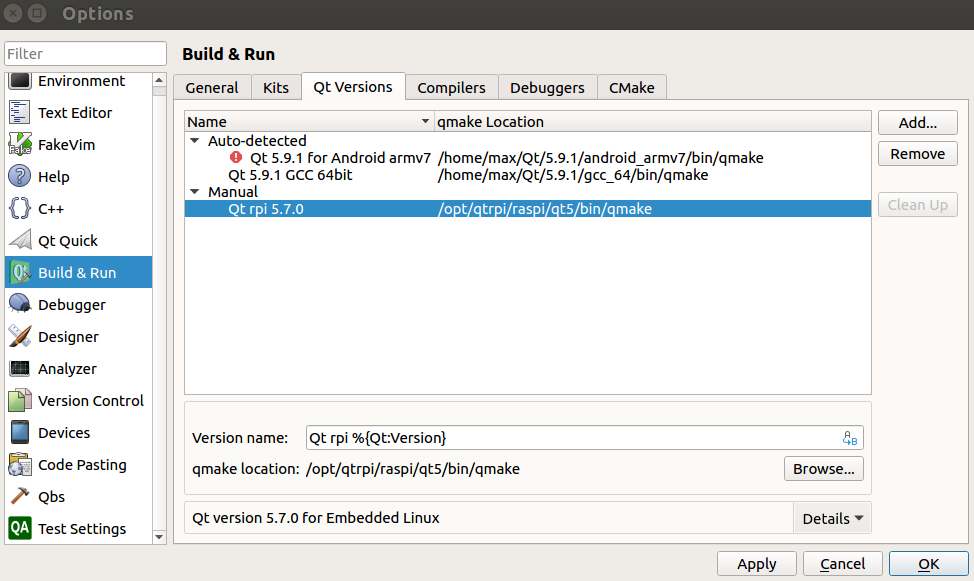
Task: Click the Qt version 5.7.0 for Embedded Linux text
Action: pyautogui.click(x=316, y=518)
